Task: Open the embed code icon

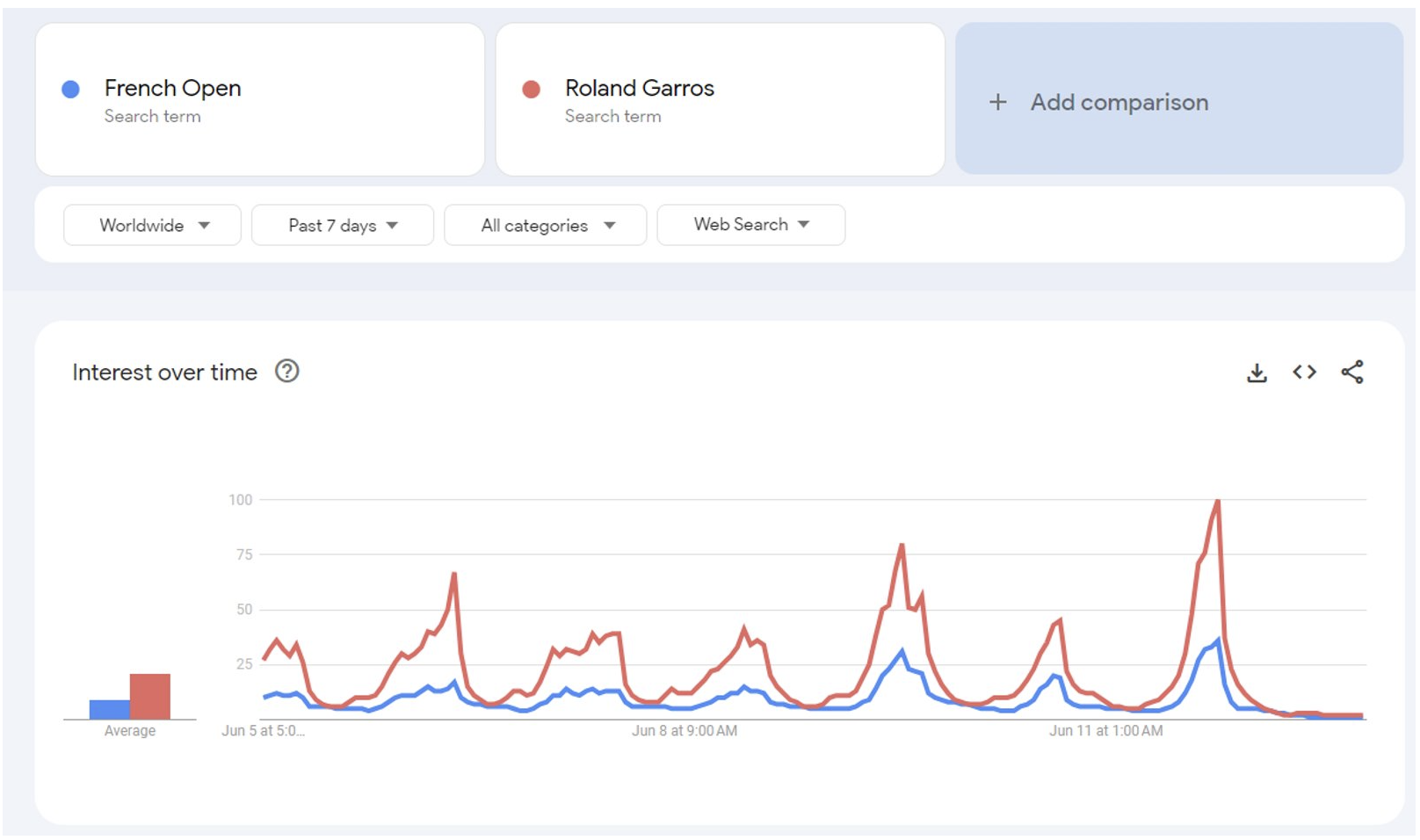Action: (1304, 372)
